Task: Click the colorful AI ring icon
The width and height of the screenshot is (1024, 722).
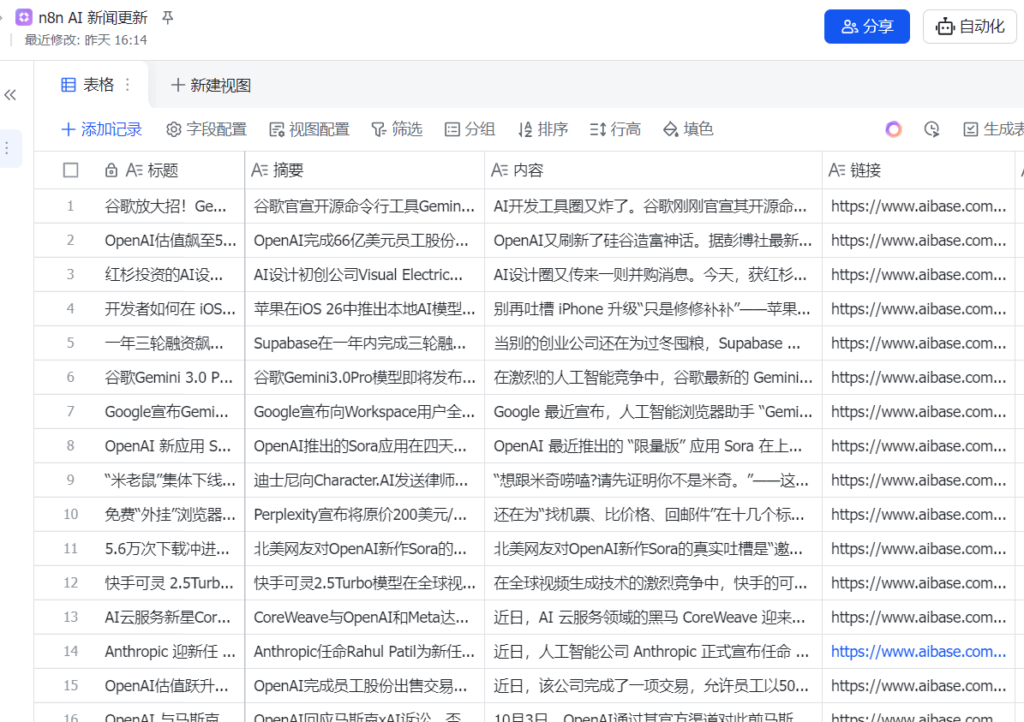Action: coord(893,129)
